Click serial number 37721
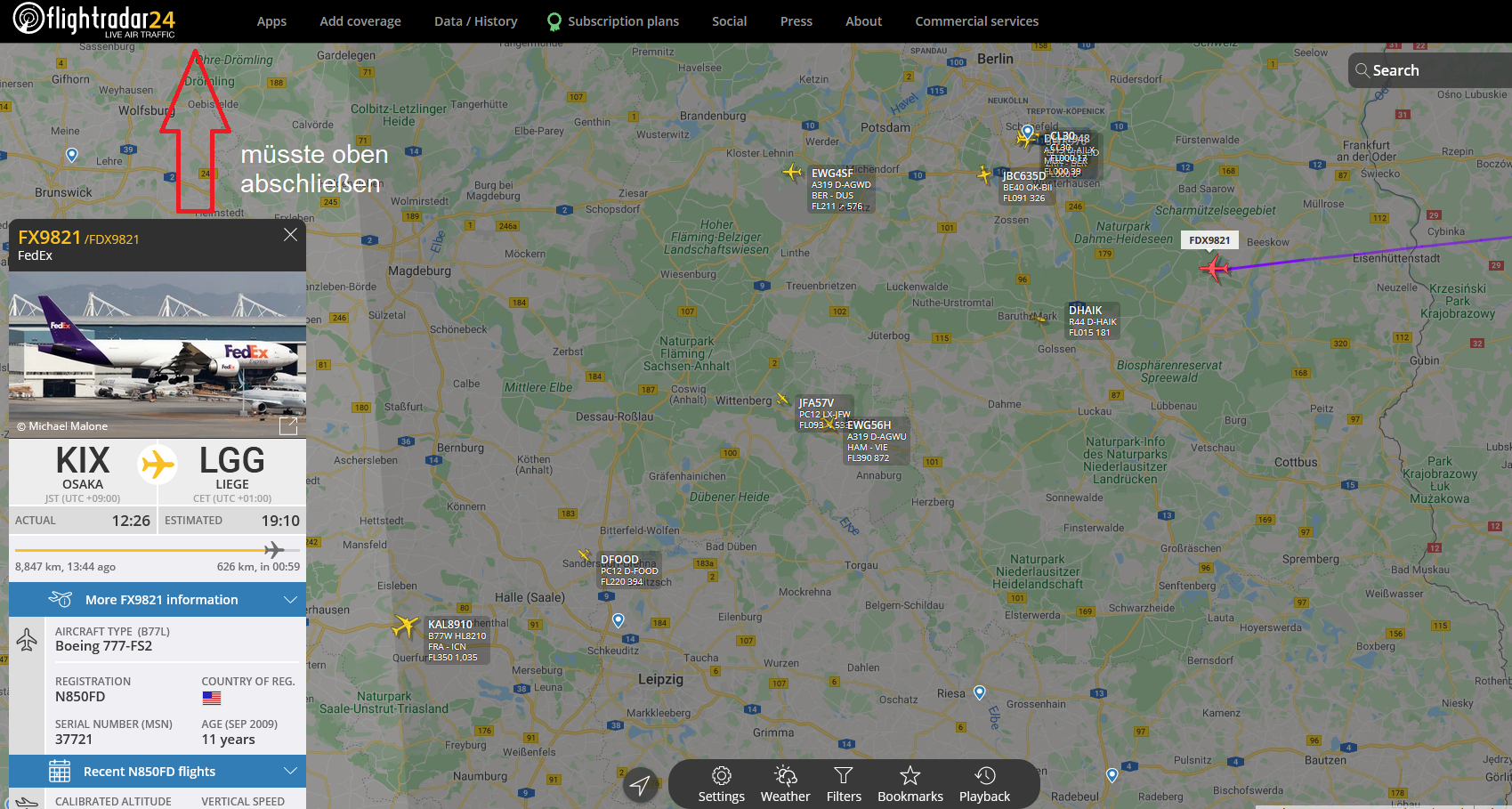1512x809 pixels. pyautogui.click(x=74, y=740)
